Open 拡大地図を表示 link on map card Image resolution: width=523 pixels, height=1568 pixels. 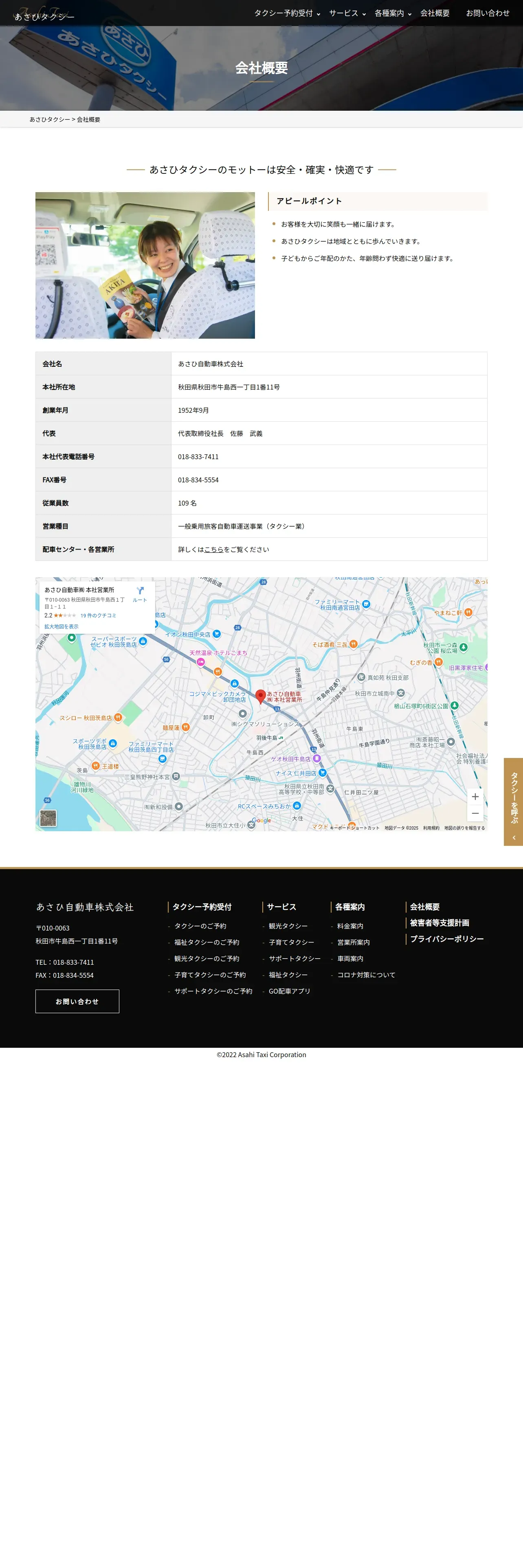click(x=61, y=626)
